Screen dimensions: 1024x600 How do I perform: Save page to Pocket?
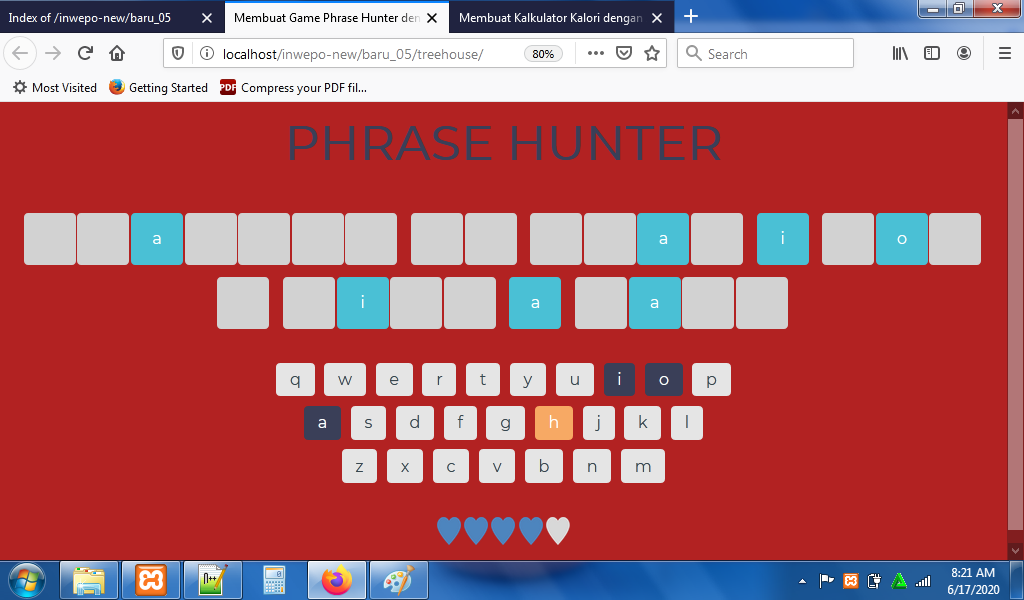pyautogui.click(x=624, y=54)
